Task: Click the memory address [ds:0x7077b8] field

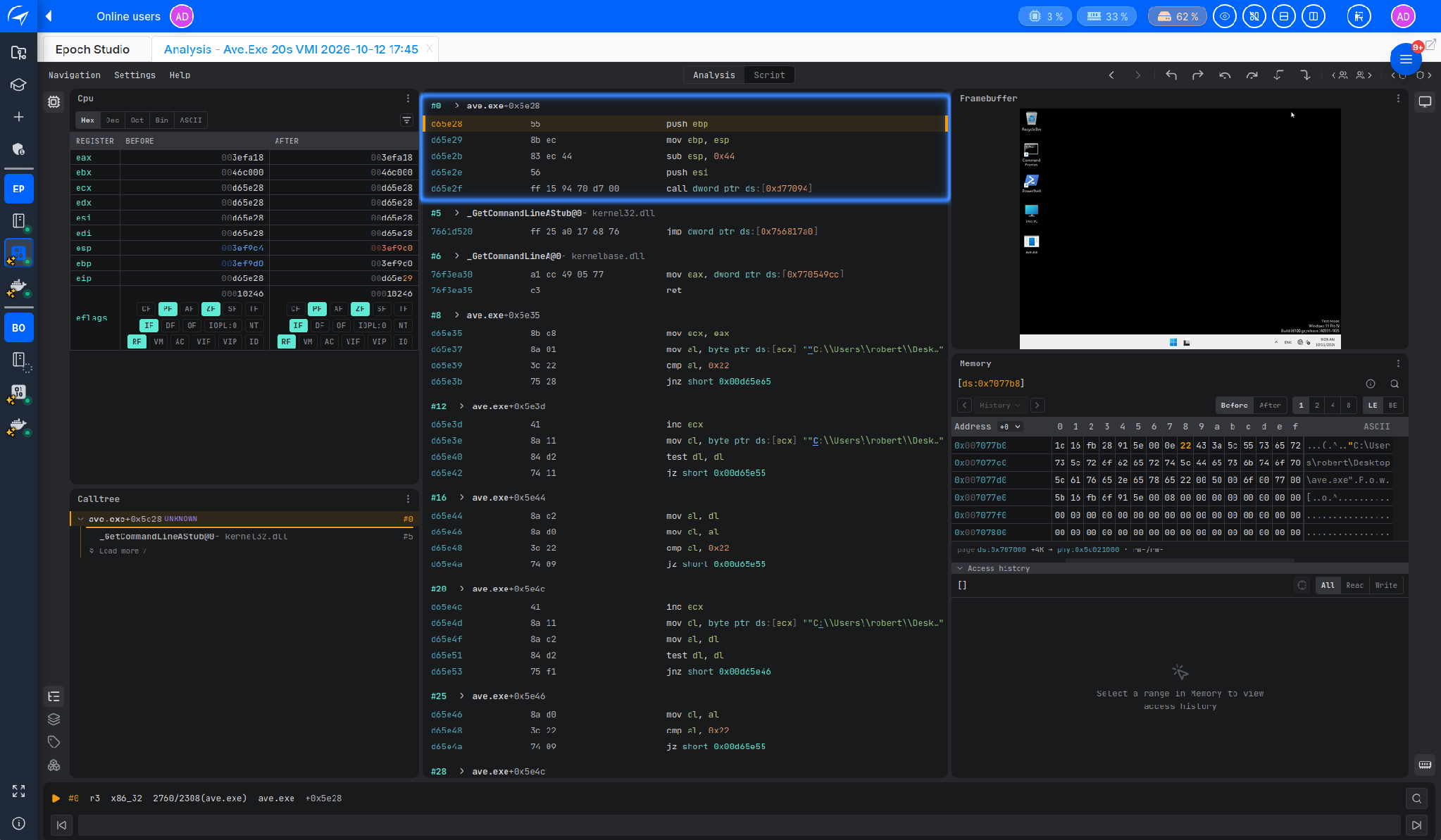Action: 990,384
